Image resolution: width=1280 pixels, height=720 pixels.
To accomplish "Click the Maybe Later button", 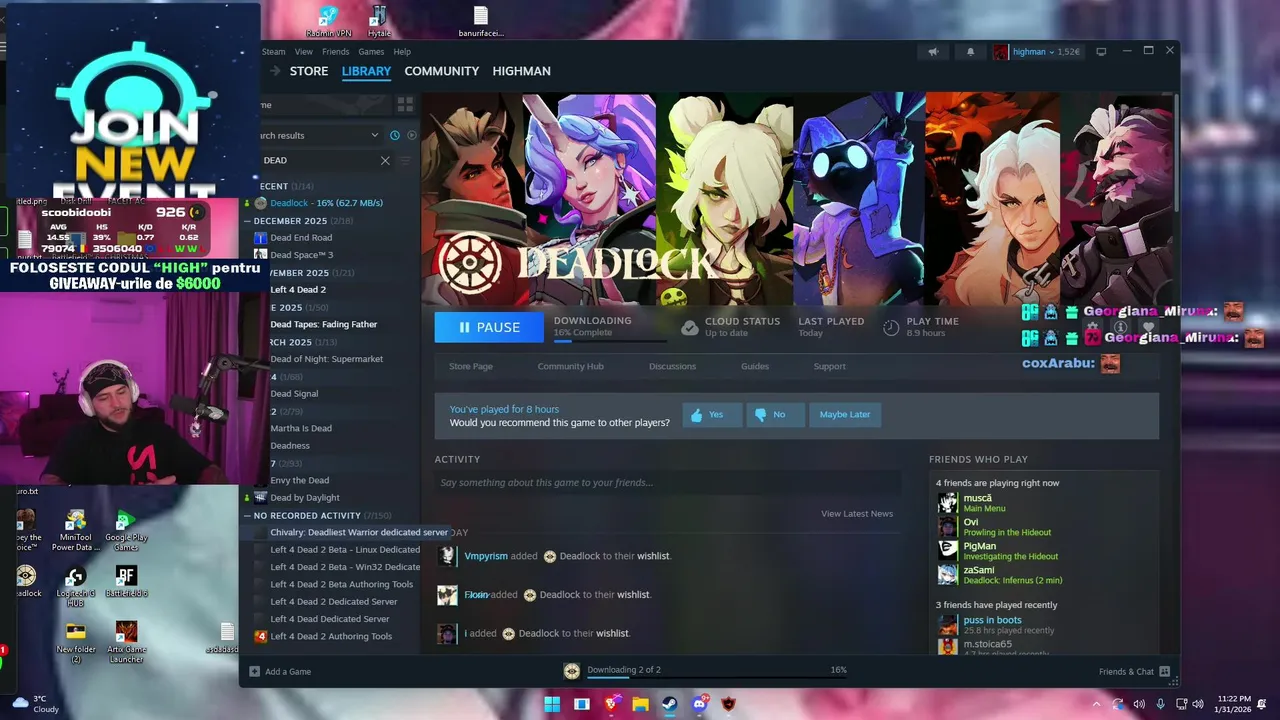I will coord(845,415).
